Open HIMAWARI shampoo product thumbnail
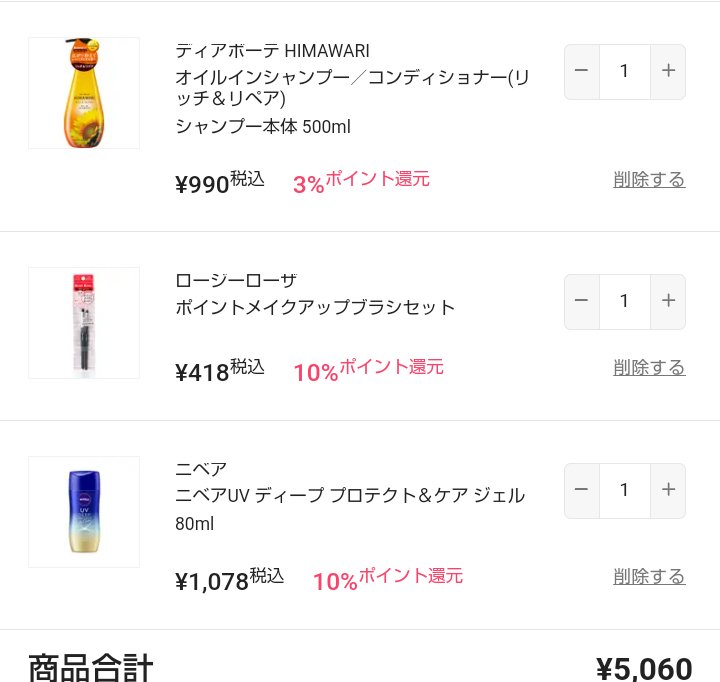 (84, 93)
